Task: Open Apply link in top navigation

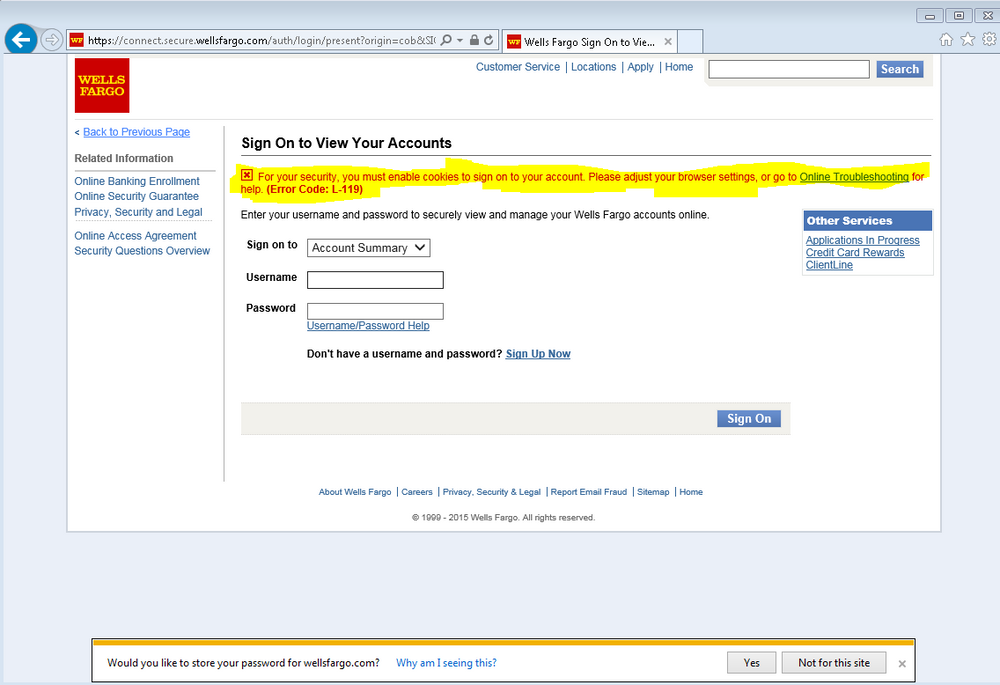Action: click(640, 67)
